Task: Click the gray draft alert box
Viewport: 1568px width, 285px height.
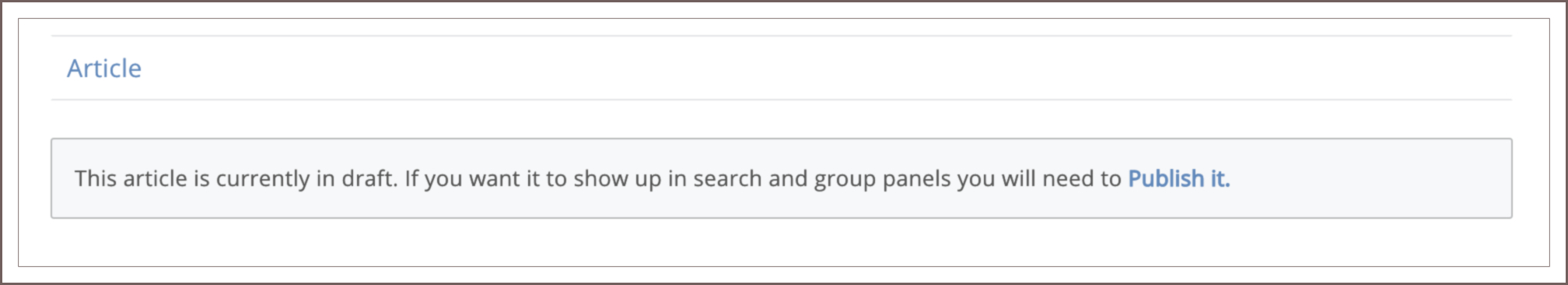Action: 782,178
